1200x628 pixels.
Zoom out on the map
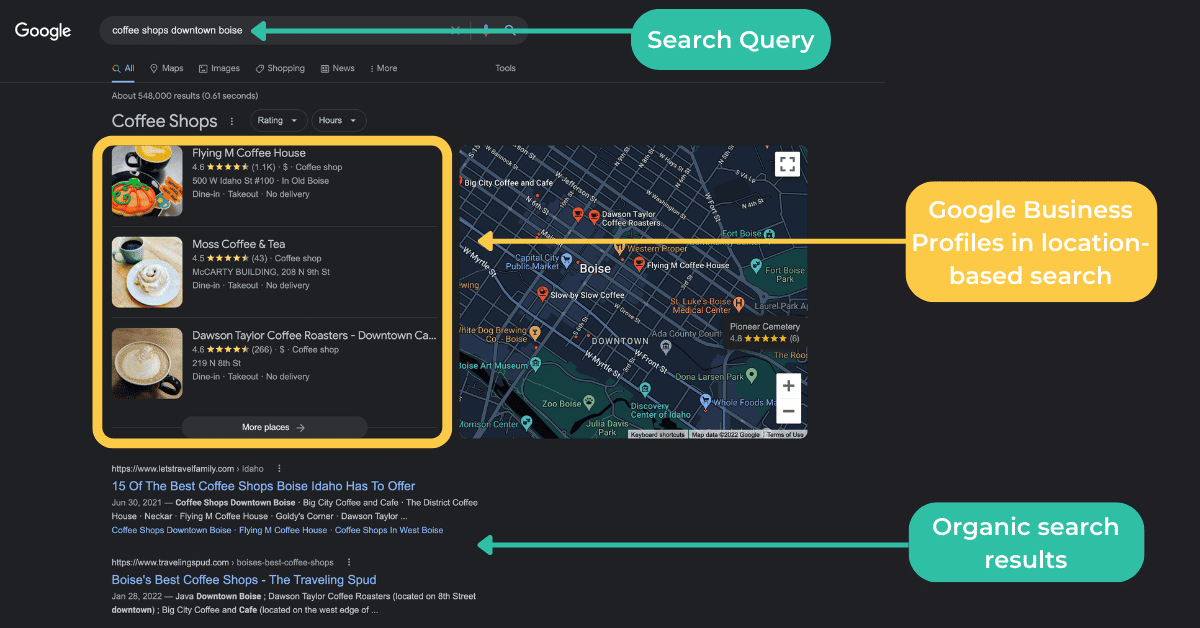click(x=789, y=411)
